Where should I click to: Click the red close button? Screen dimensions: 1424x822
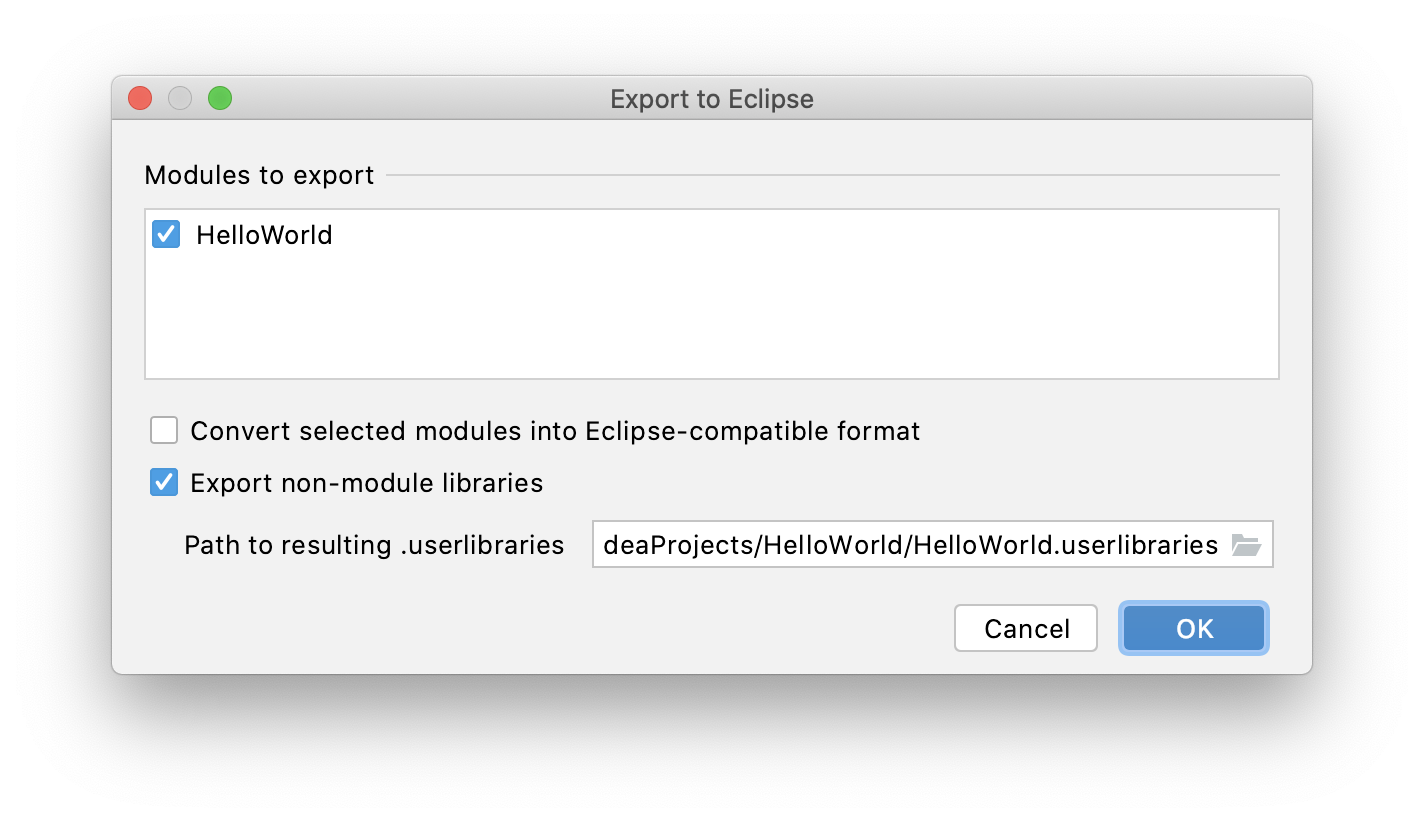tap(139, 98)
